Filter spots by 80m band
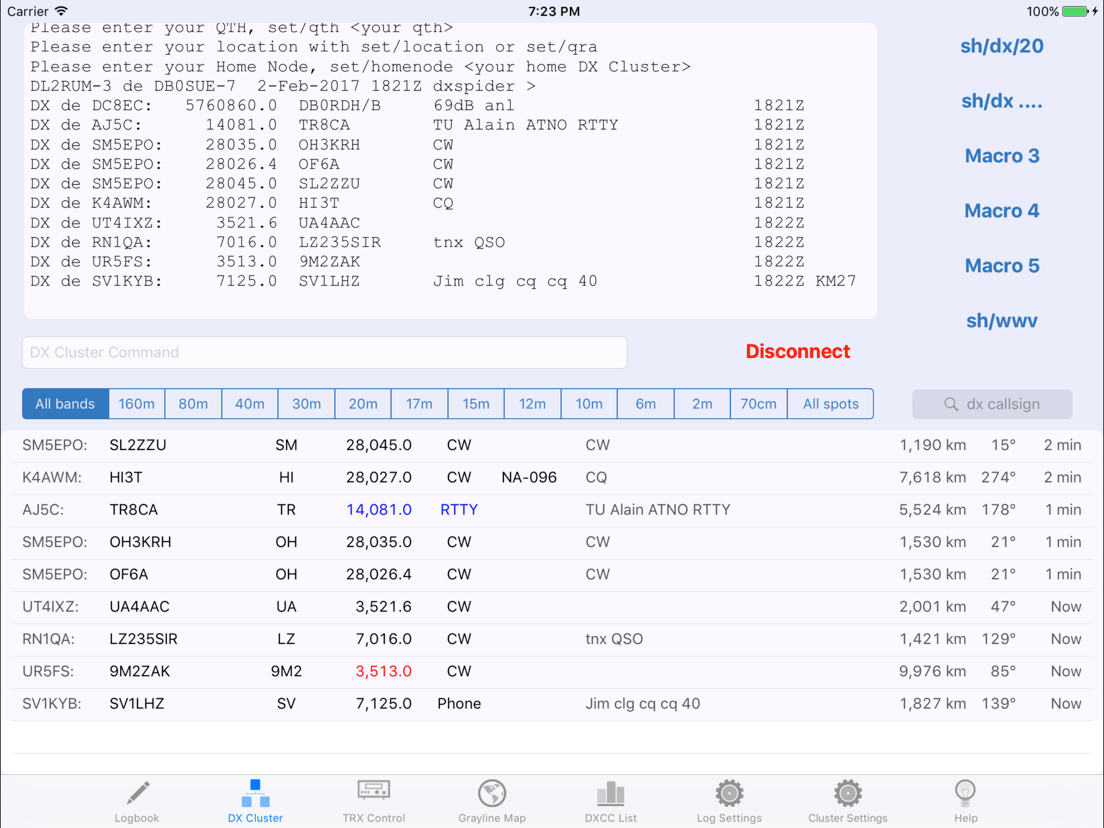The image size is (1104, 828). point(193,404)
